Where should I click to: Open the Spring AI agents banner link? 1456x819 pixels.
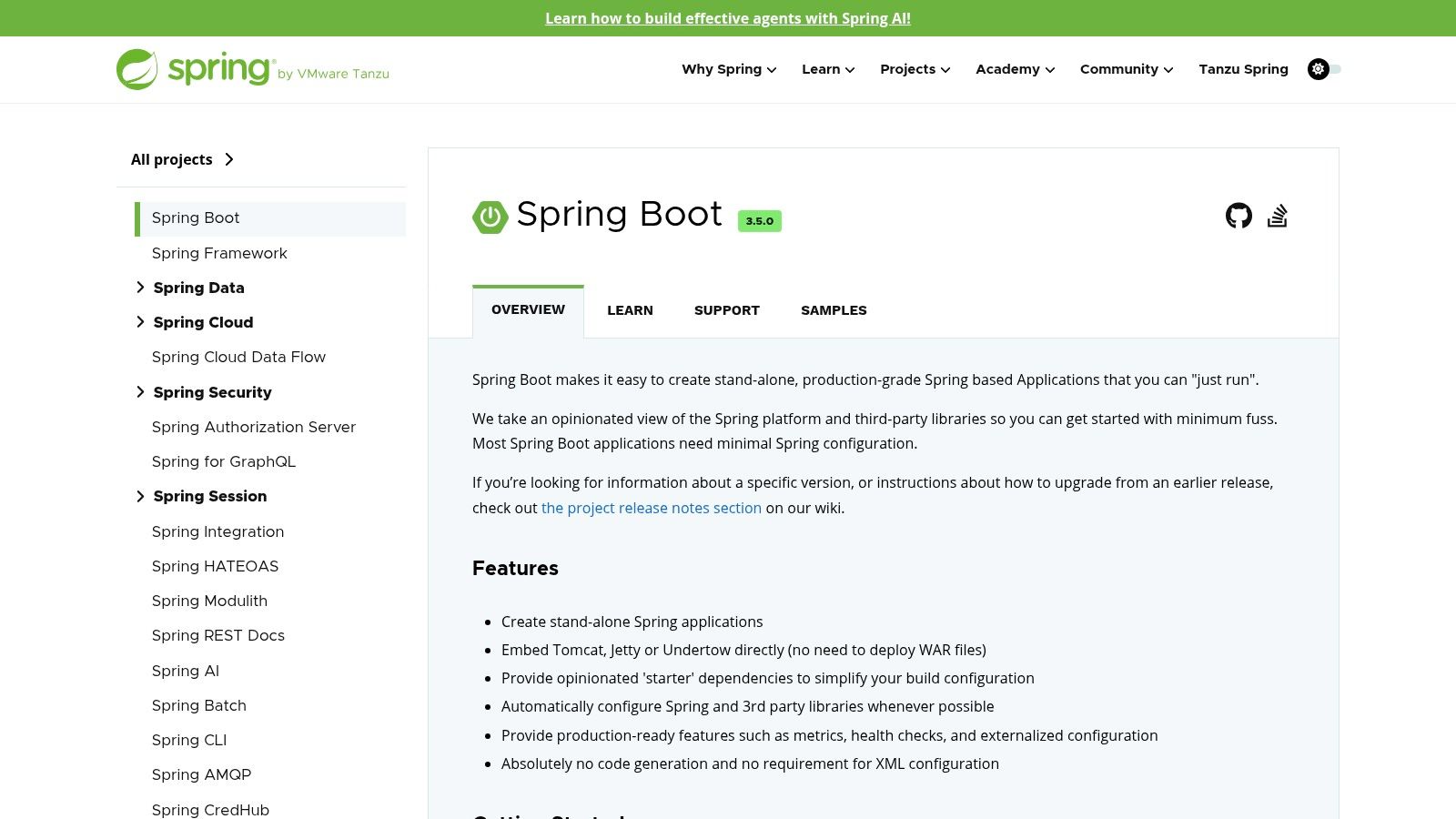(728, 18)
